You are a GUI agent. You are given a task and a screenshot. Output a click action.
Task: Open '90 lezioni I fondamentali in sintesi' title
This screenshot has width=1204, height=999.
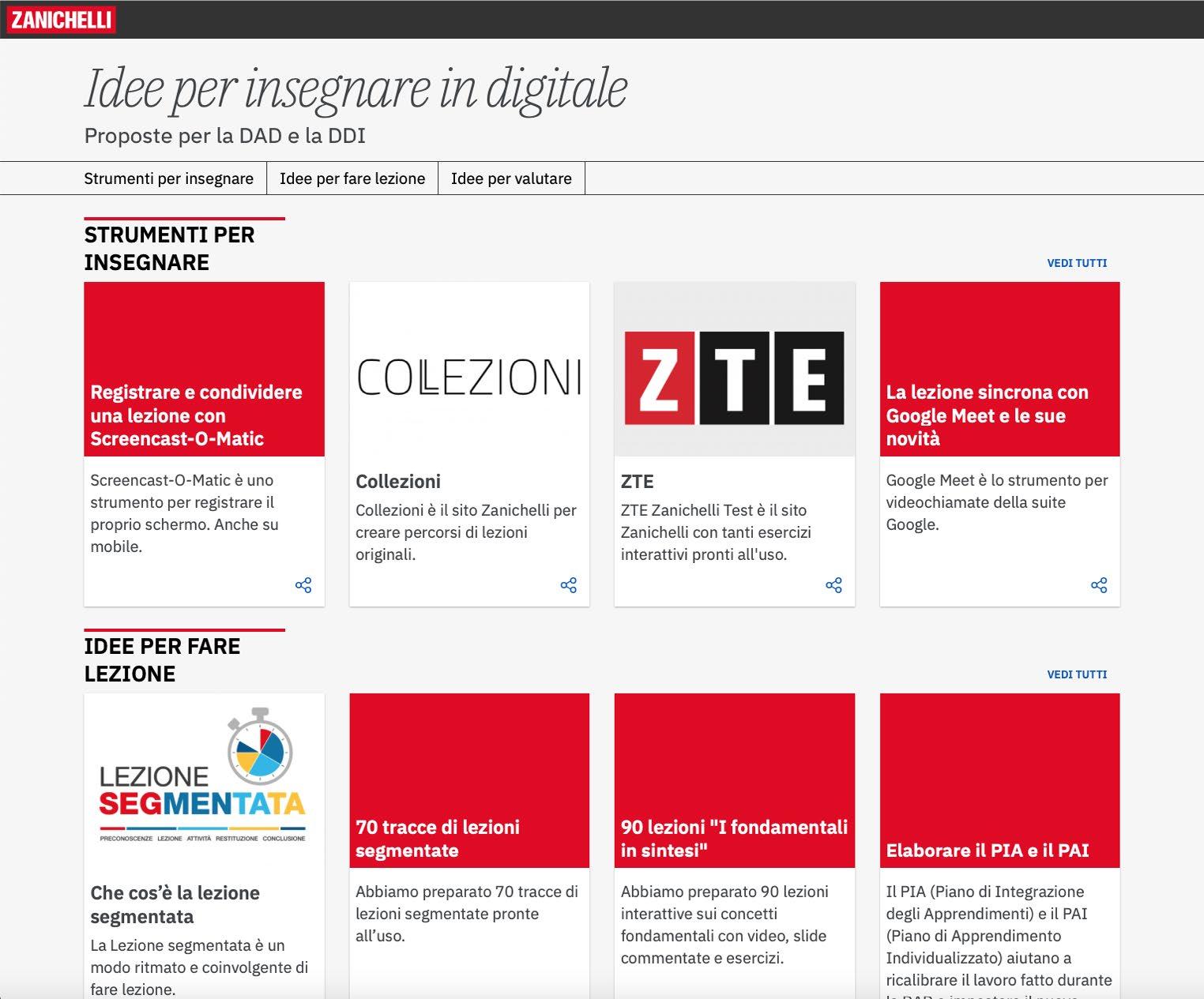[734, 839]
